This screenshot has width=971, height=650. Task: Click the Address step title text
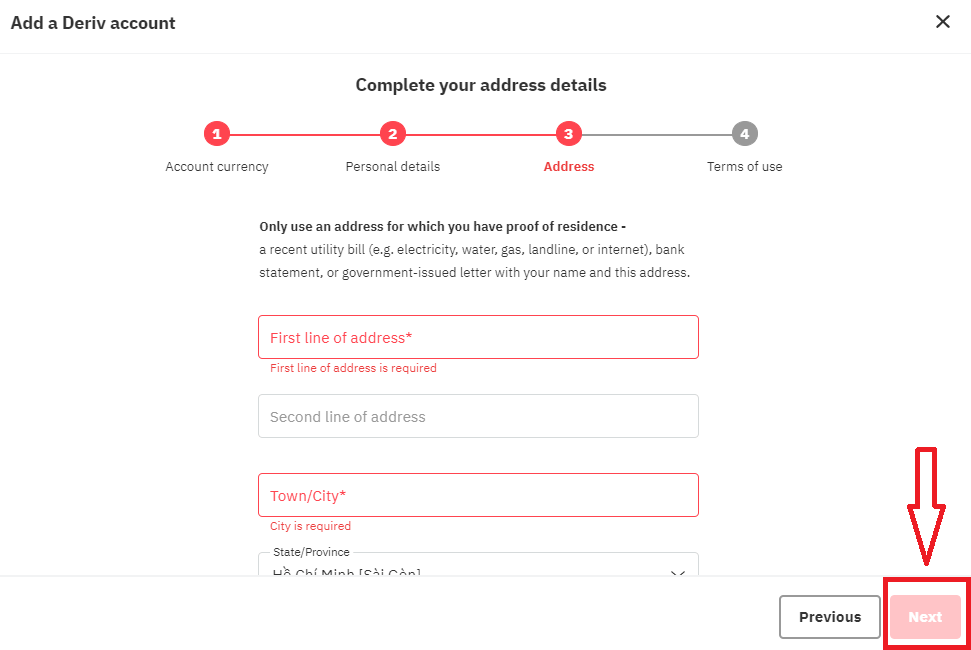pos(568,166)
